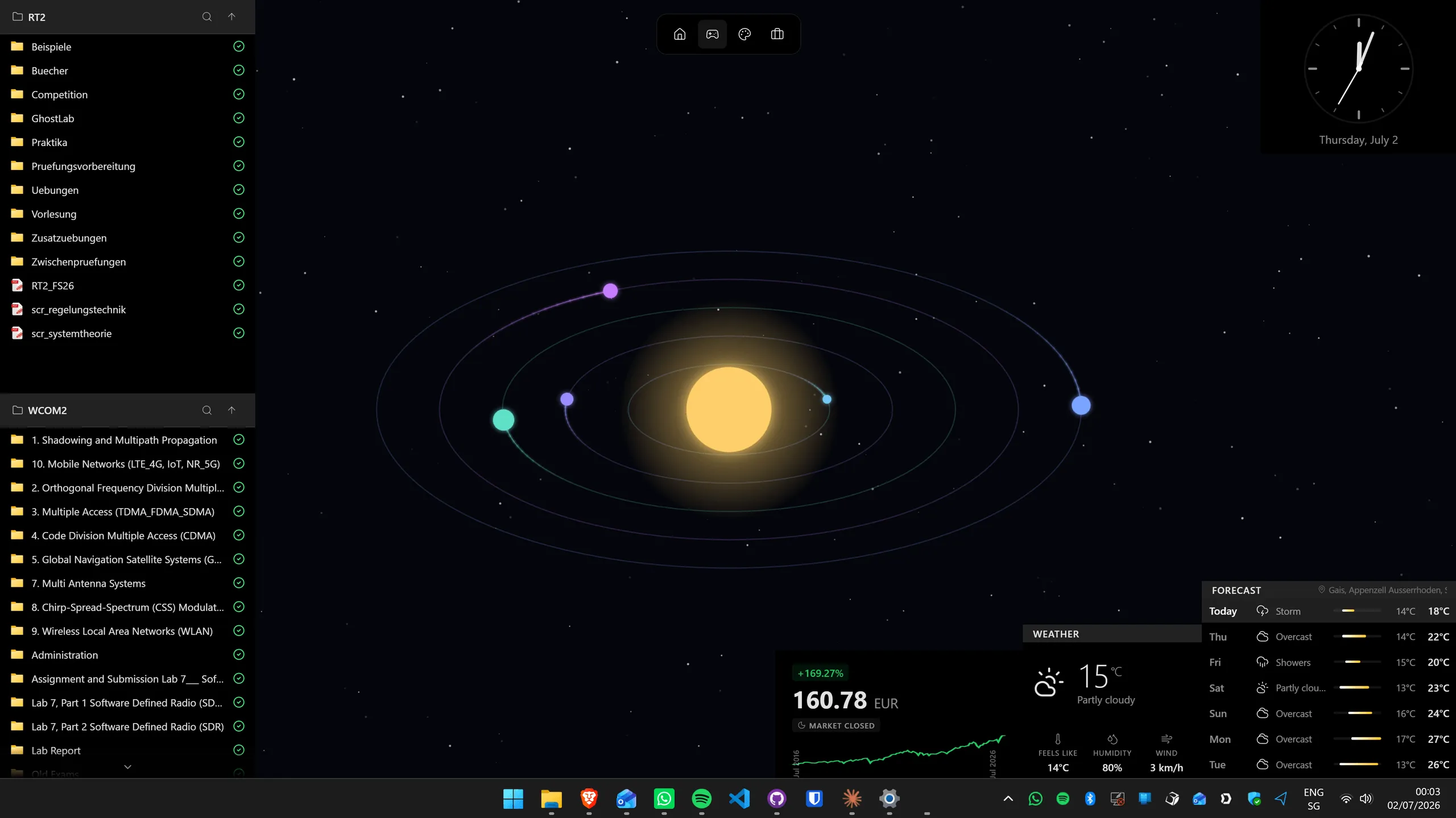Open the GhostLab folder
The width and height of the screenshot is (1456, 818).
coord(127,118)
